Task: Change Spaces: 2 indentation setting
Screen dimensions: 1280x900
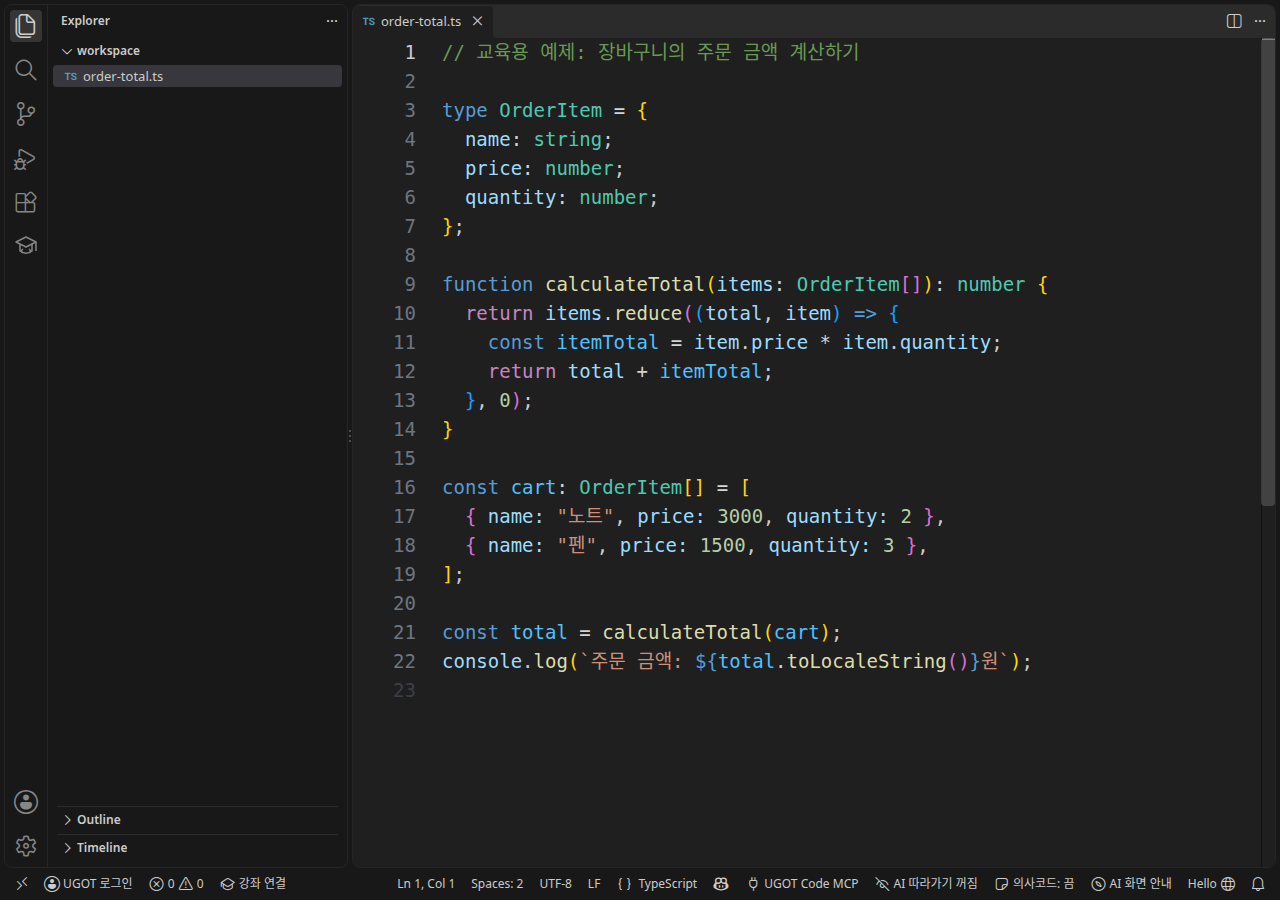Action: tap(497, 884)
